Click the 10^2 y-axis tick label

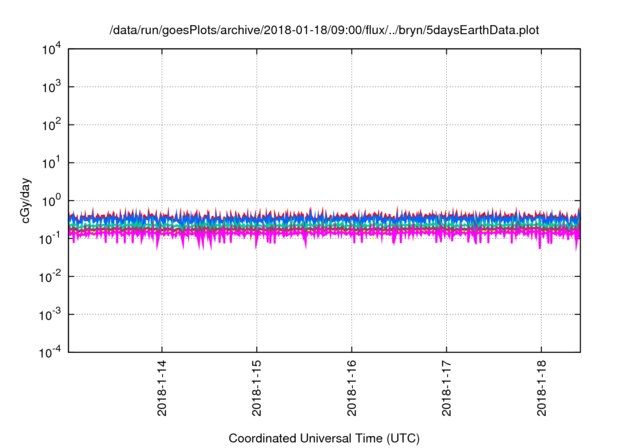click(51, 124)
